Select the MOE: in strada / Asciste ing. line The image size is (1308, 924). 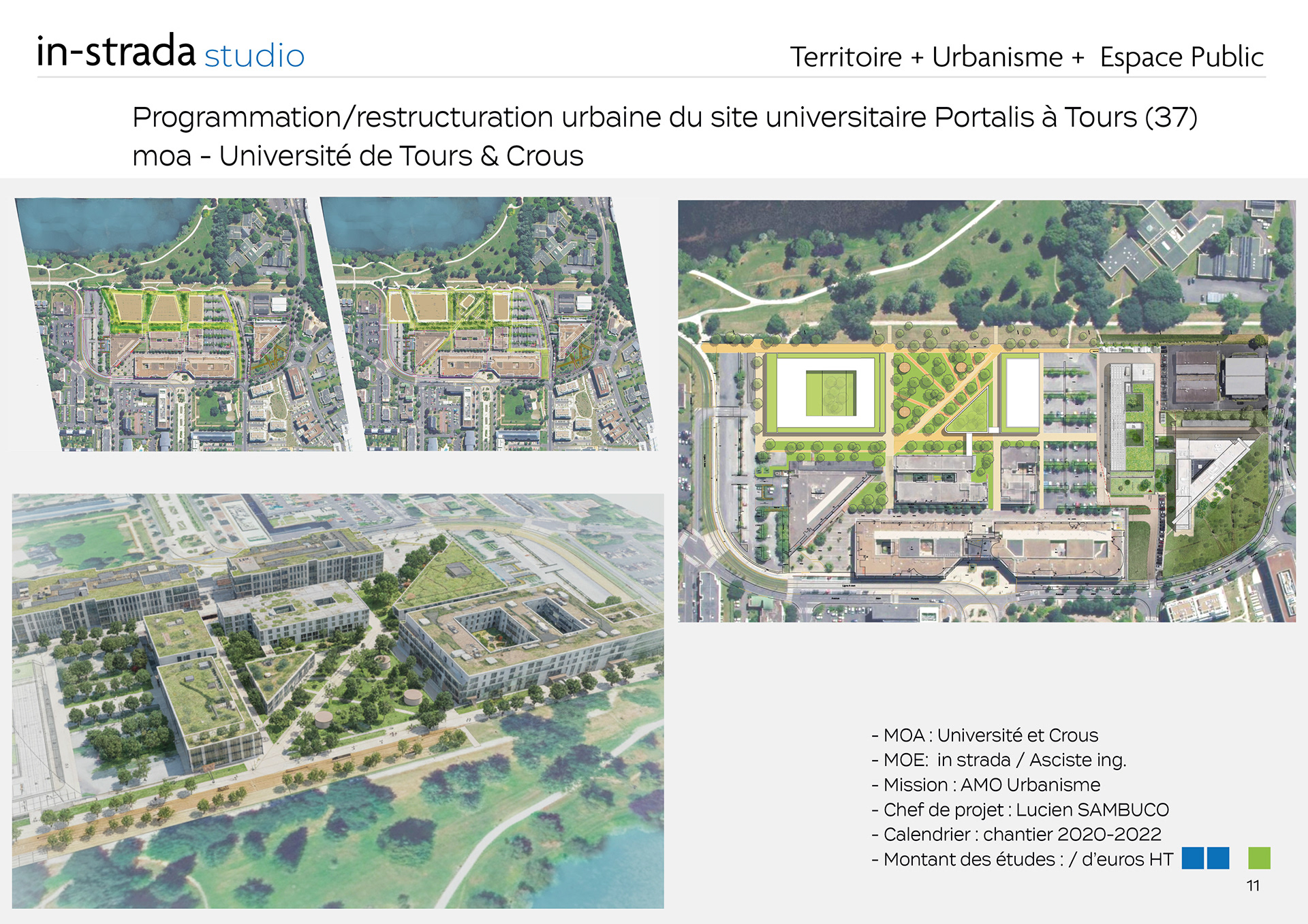999,760
